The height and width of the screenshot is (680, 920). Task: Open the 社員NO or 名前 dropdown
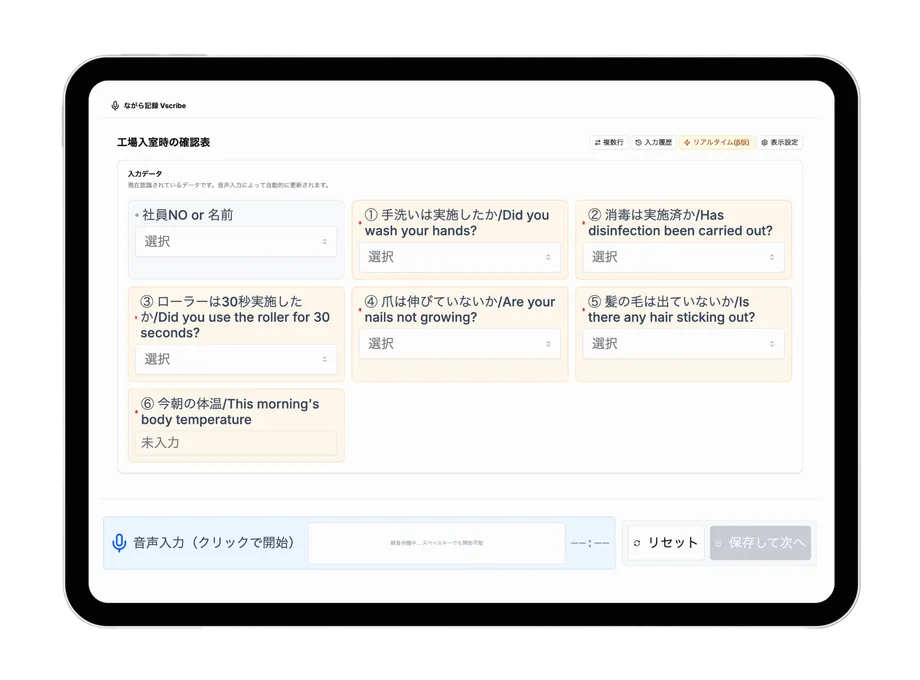[236, 242]
